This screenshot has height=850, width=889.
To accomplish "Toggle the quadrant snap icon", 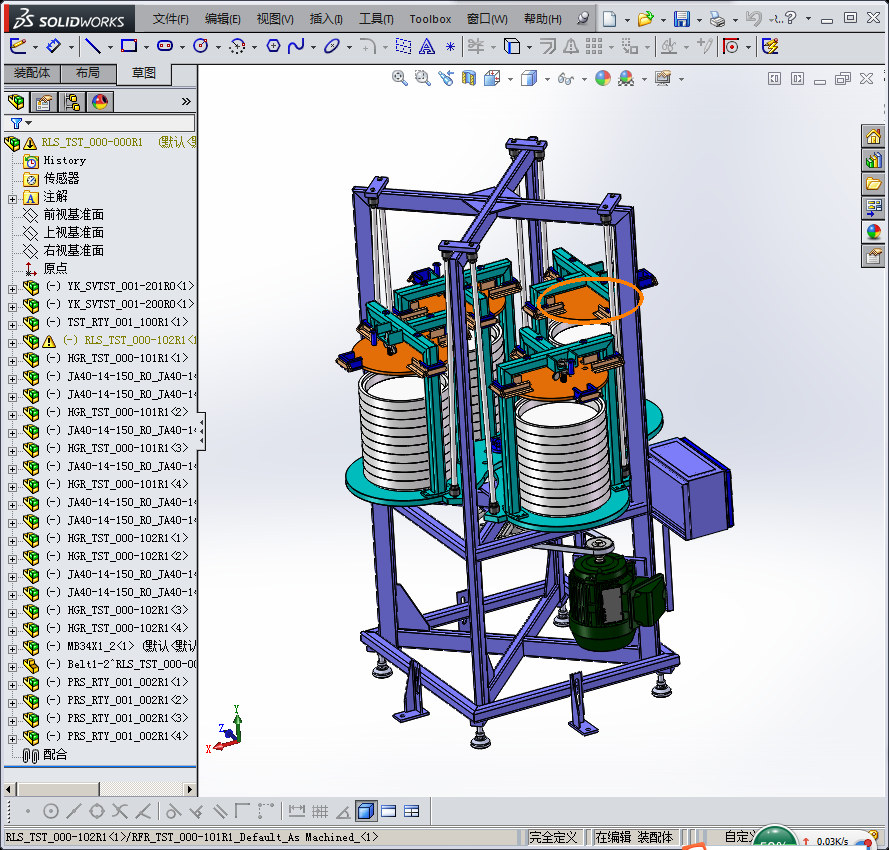I will click(97, 811).
